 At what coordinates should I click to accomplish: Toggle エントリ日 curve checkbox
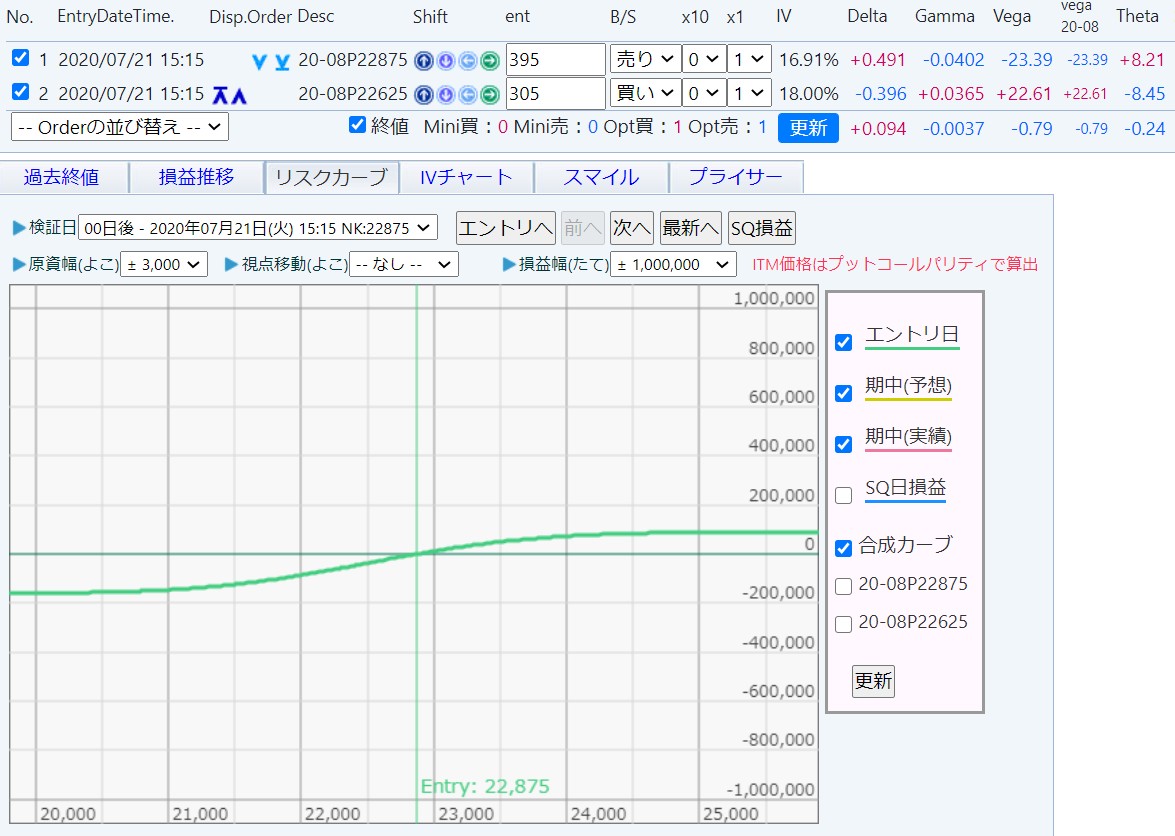[x=844, y=342]
